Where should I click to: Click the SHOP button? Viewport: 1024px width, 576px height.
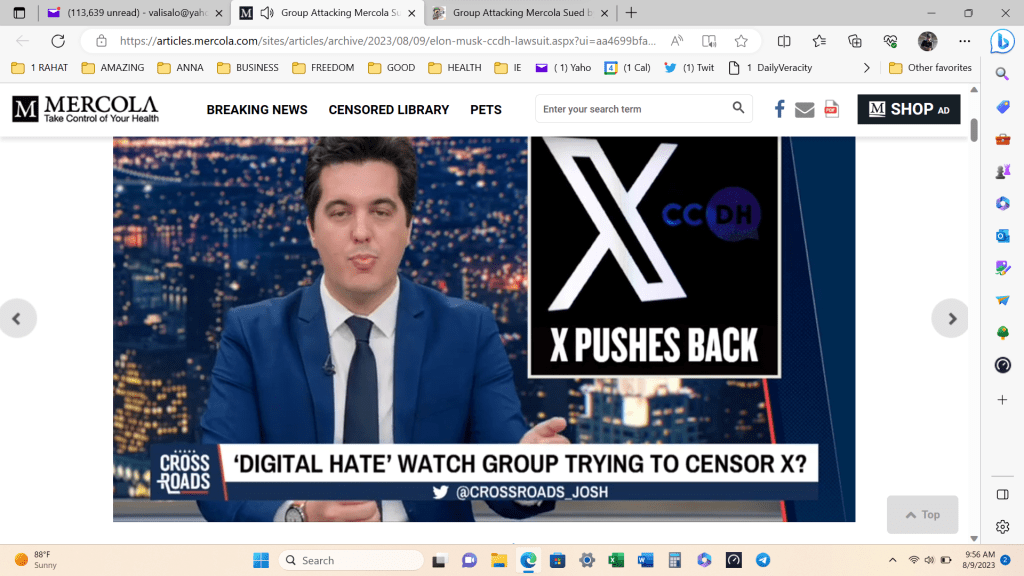click(x=908, y=109)
